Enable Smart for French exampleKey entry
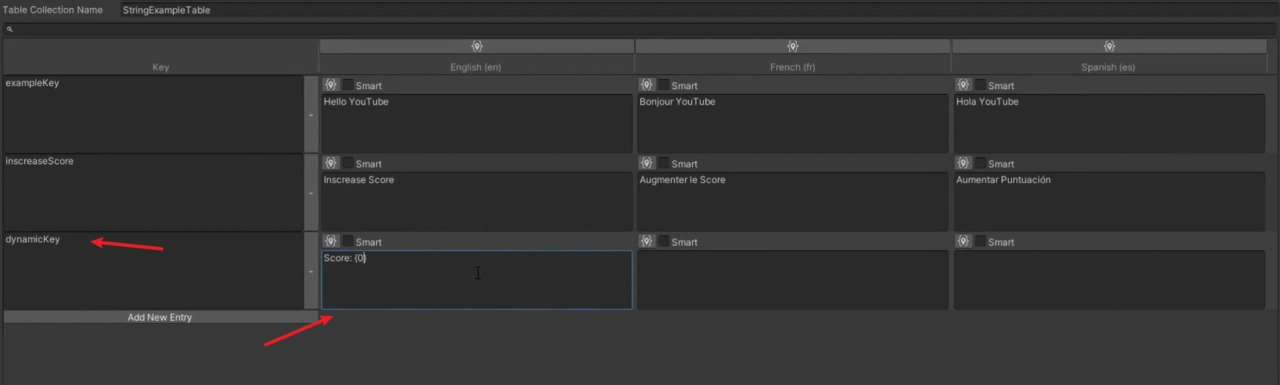The image size is (1280, 385). tap(664, 85)
